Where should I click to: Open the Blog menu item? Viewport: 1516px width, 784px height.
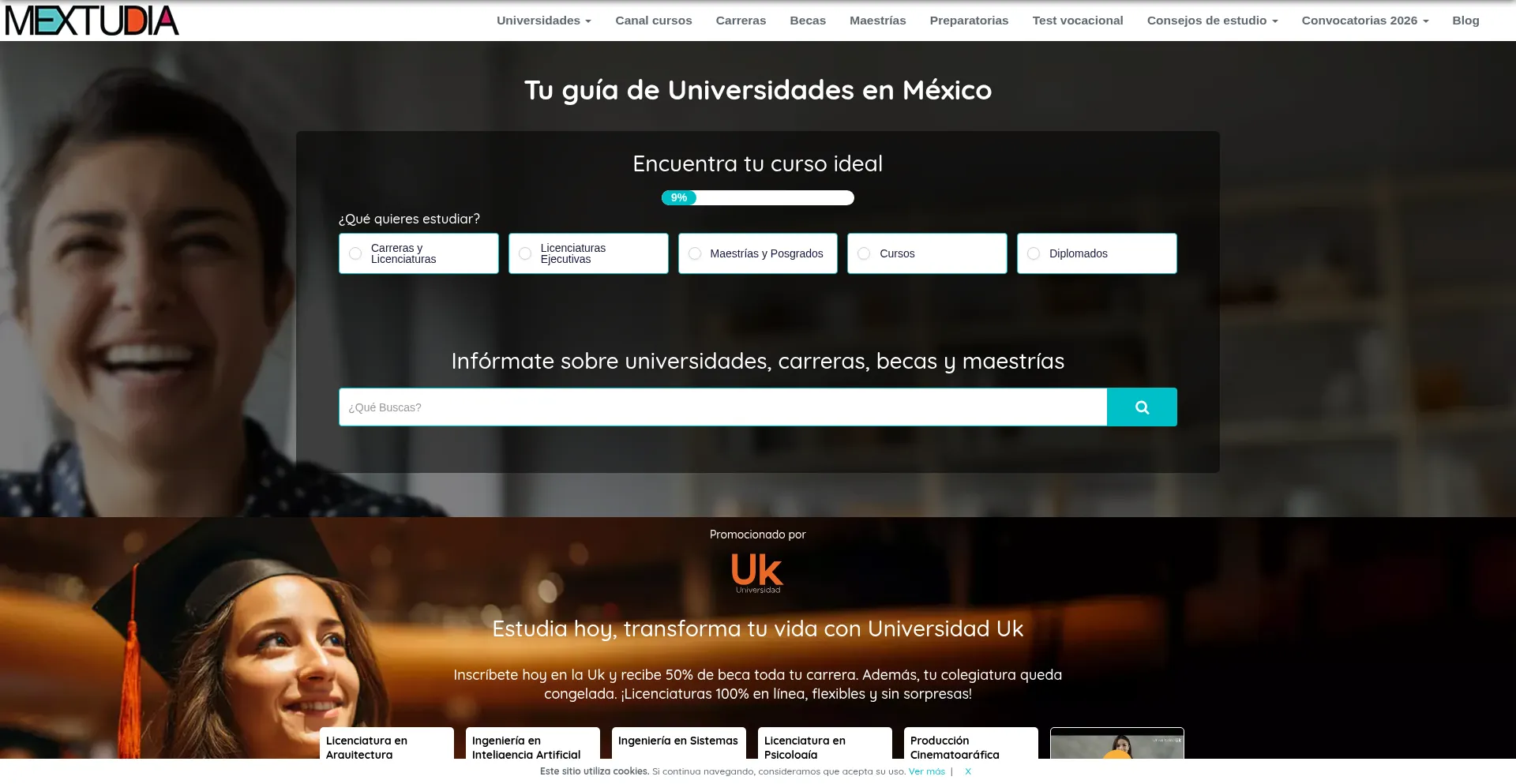tap(1465, 21)
